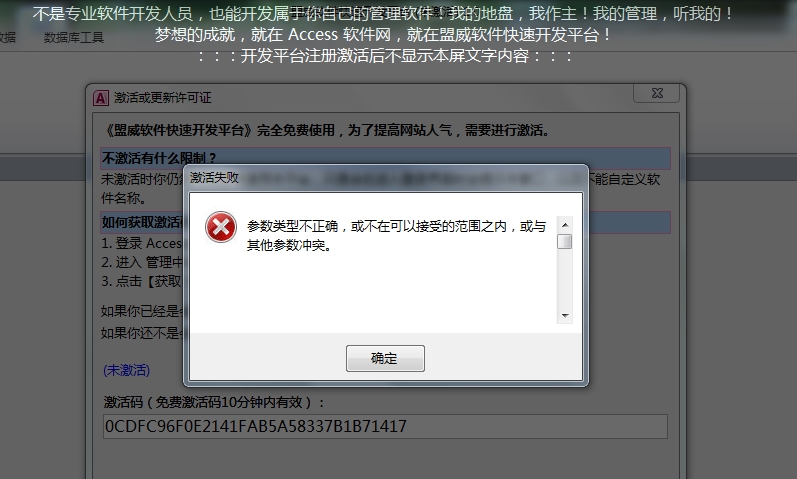This screenshot has width=797, height=479.
Task: Click the 参数类型不正确 error message text
Action: point(396,235)
